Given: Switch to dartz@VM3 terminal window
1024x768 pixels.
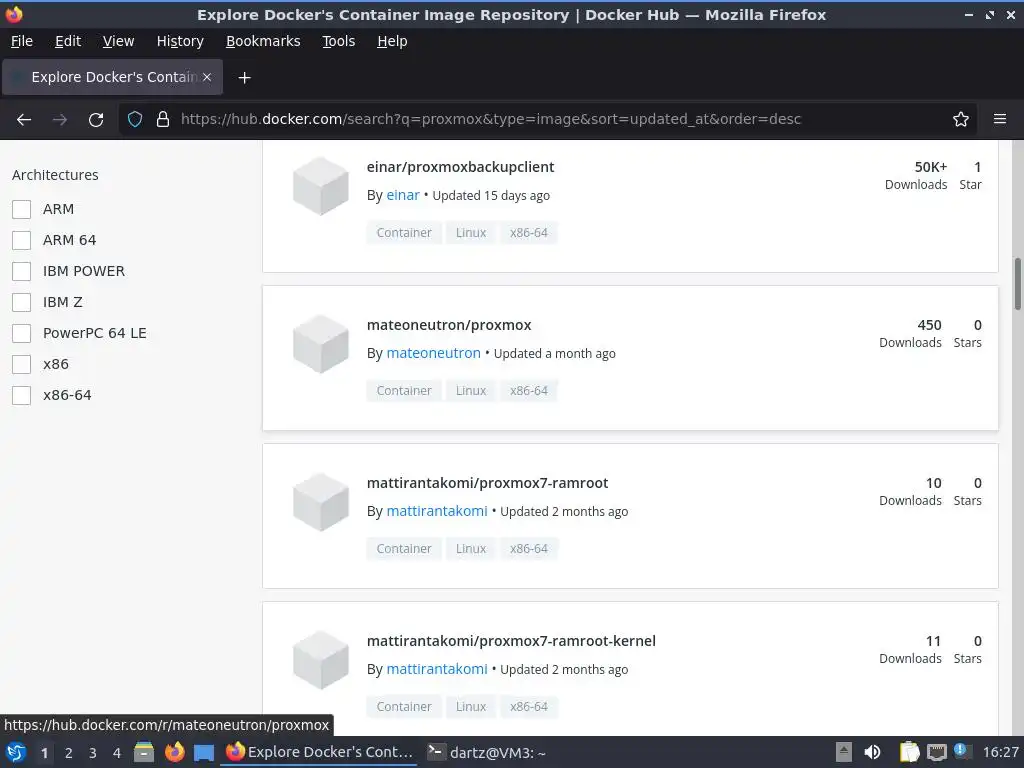Looking at the screenshot, I should [487, 752].
